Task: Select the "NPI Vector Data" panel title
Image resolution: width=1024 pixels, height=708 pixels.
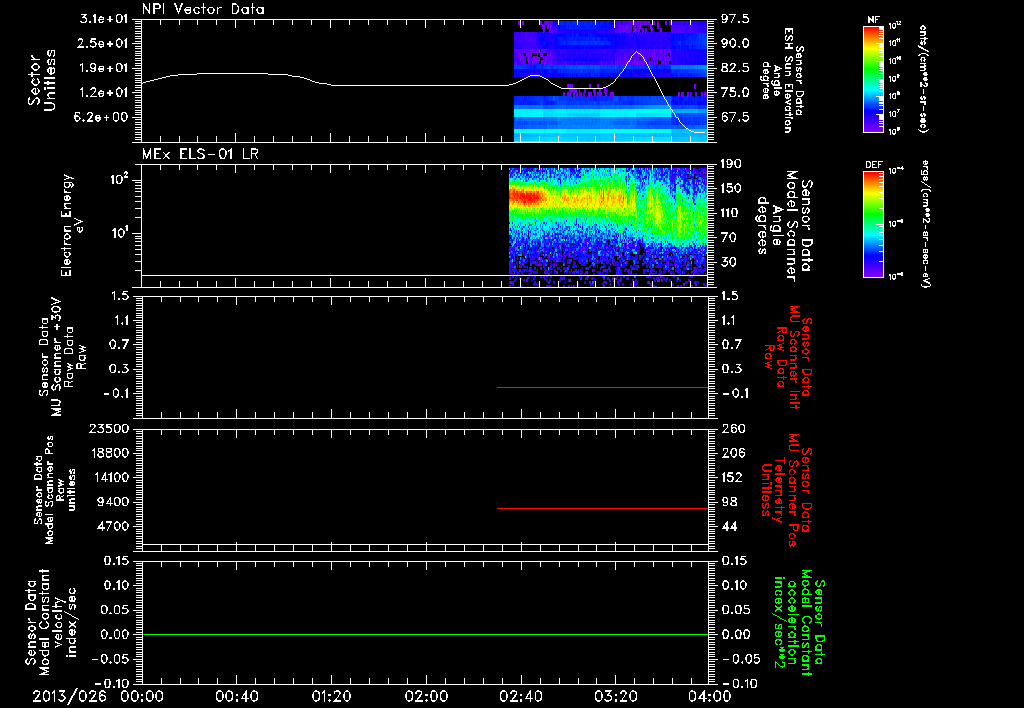Action: tap(203, 9)
